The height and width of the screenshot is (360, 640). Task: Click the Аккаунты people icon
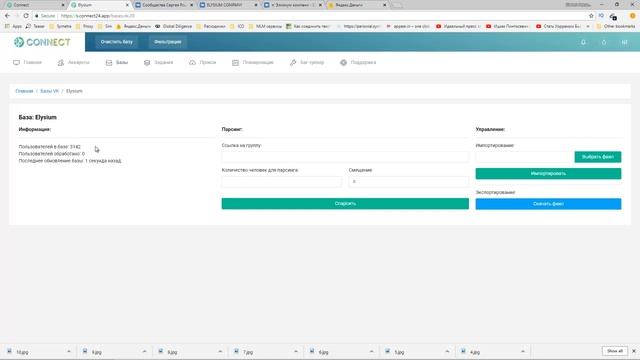pyautogui.click(x=61, y=62)
